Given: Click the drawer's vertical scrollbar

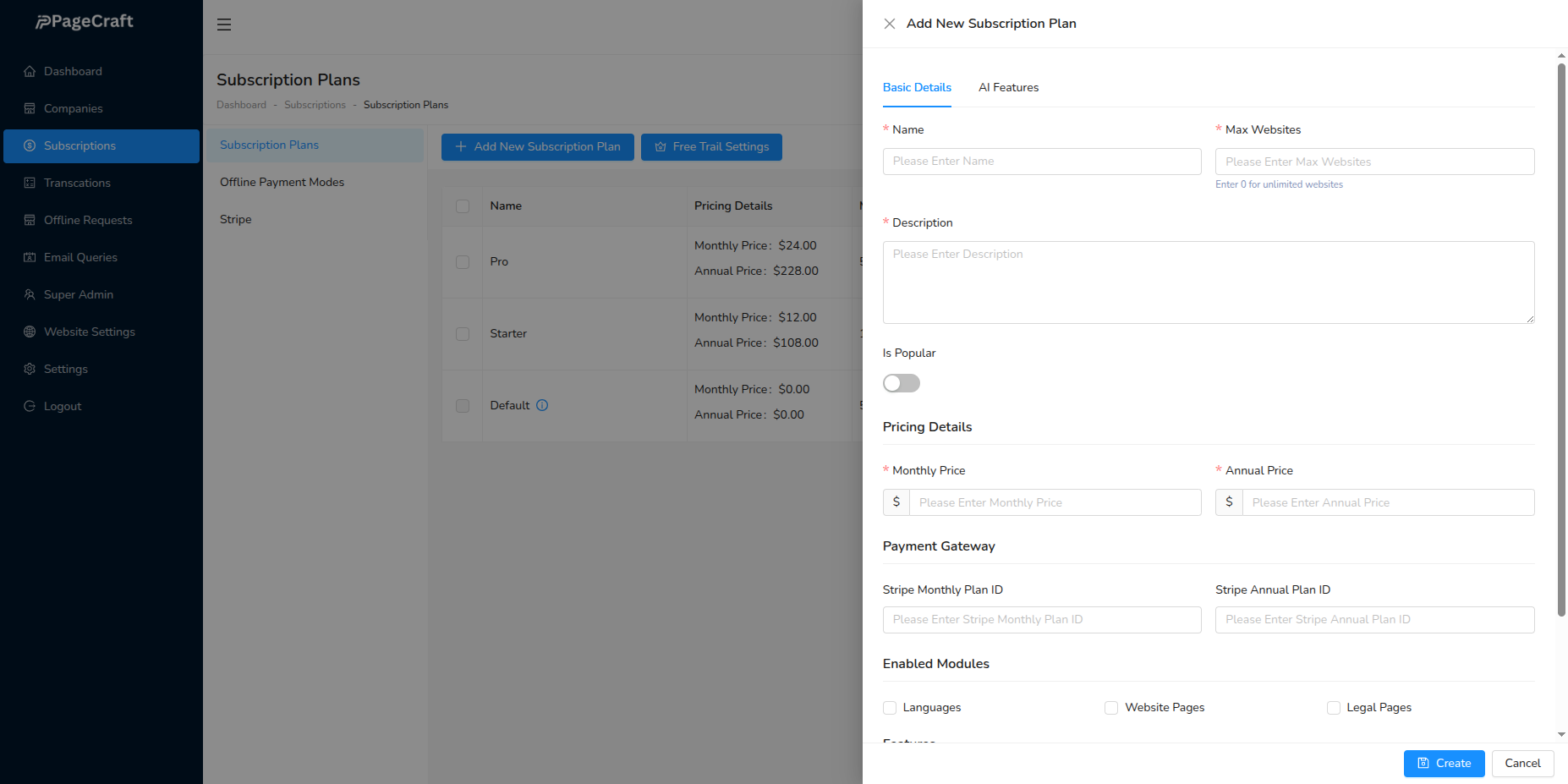Looking at the screenshot, I should 1561,338.
